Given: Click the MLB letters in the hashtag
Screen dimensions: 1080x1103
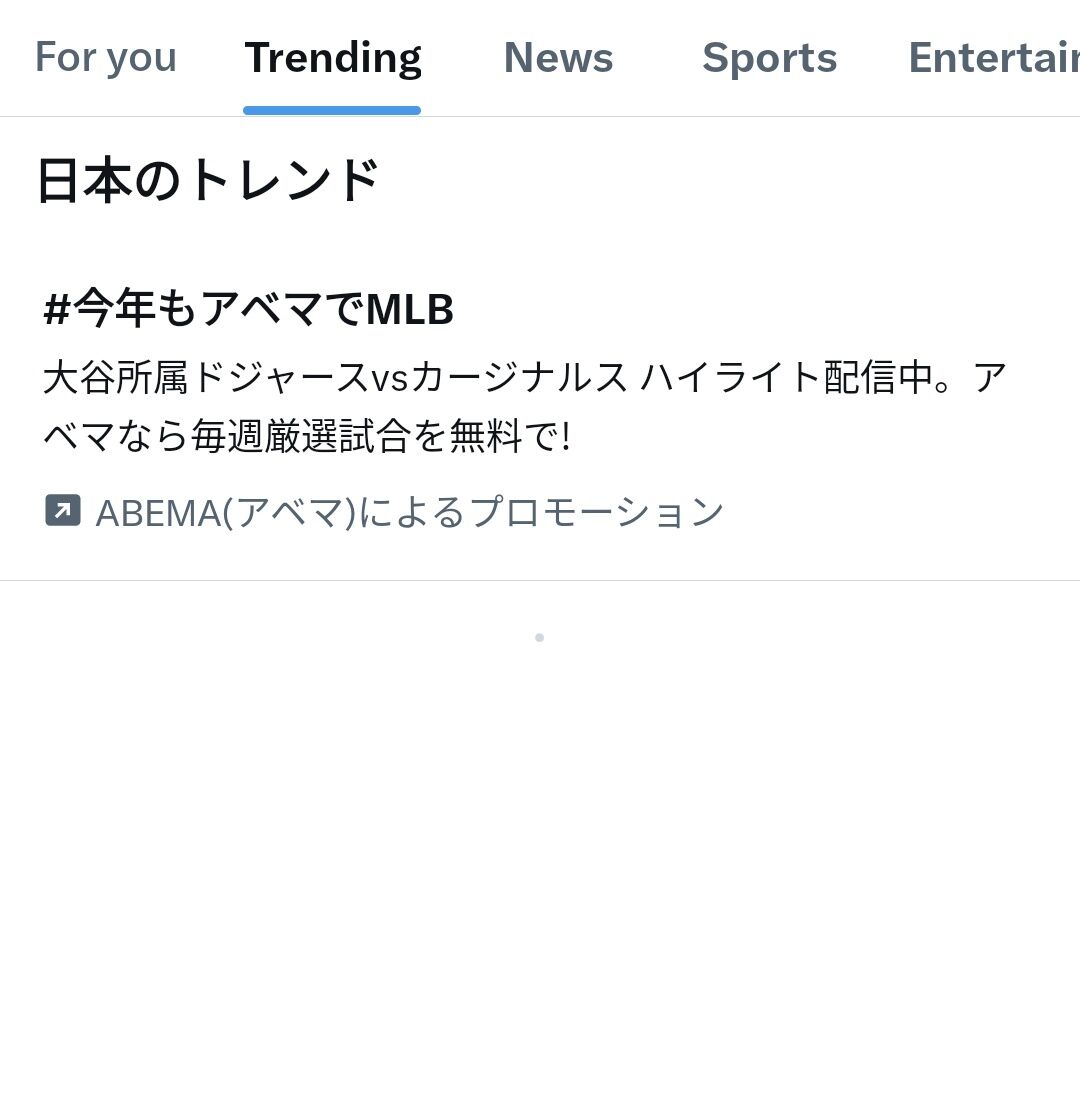Looking at the screenshot, I should (410, 310).
